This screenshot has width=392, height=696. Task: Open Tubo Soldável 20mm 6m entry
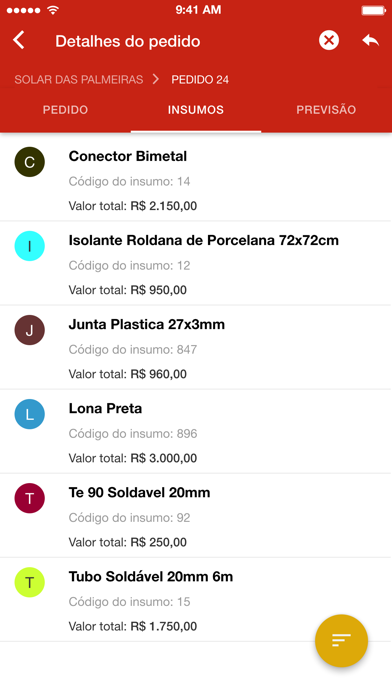(x=196, y=599)
